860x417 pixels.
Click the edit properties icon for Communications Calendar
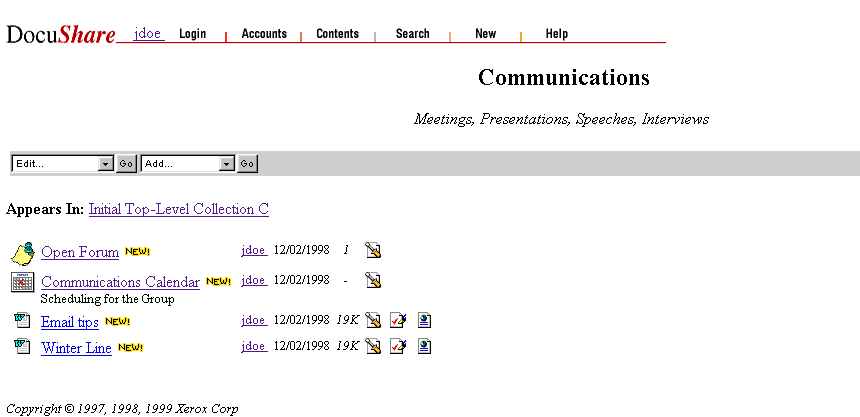click(373, 281)
